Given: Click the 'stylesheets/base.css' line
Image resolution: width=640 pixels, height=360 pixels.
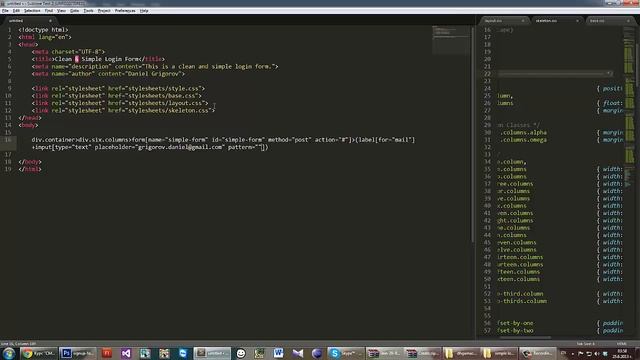Looking at the screenshot, I should click(x=117, y=96).
